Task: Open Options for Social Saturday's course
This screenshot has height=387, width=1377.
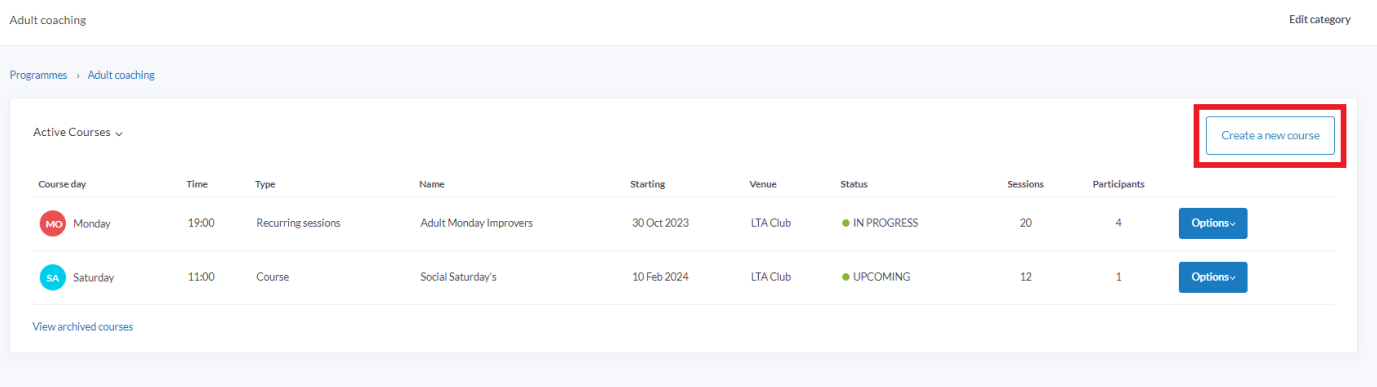Action: coord(1213,277)
